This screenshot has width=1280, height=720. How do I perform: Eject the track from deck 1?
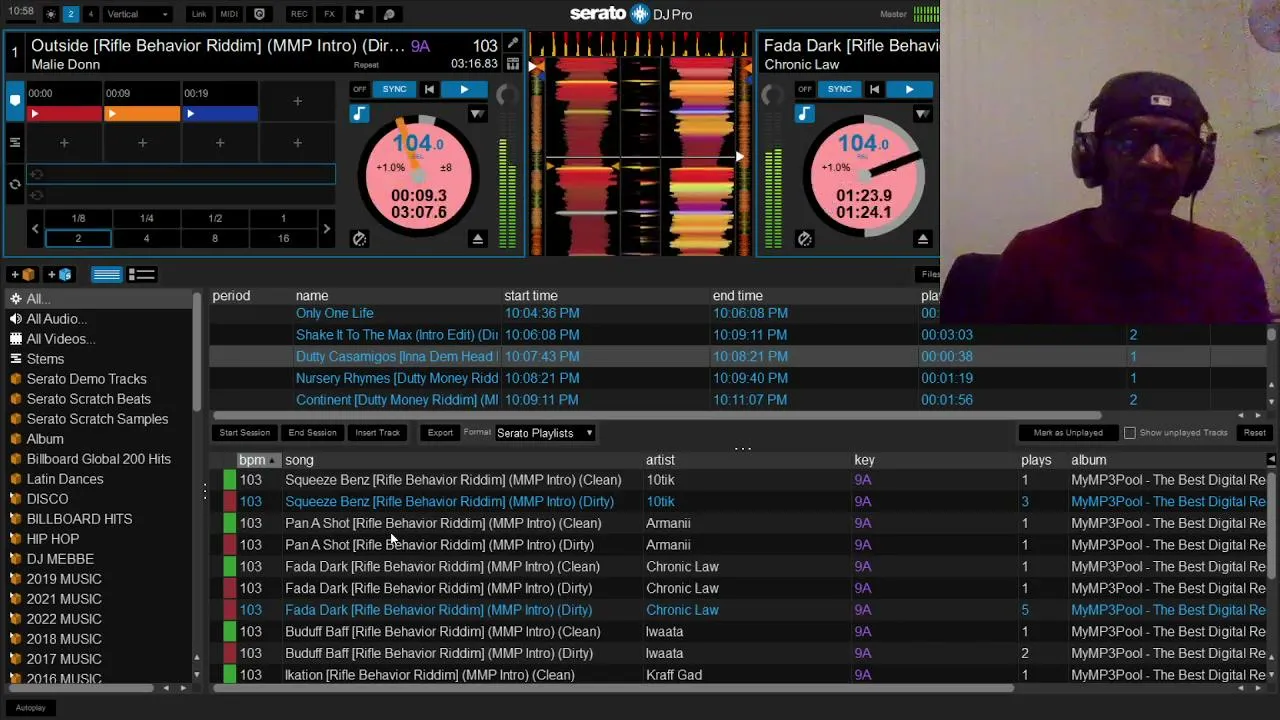tap(477, 239)
